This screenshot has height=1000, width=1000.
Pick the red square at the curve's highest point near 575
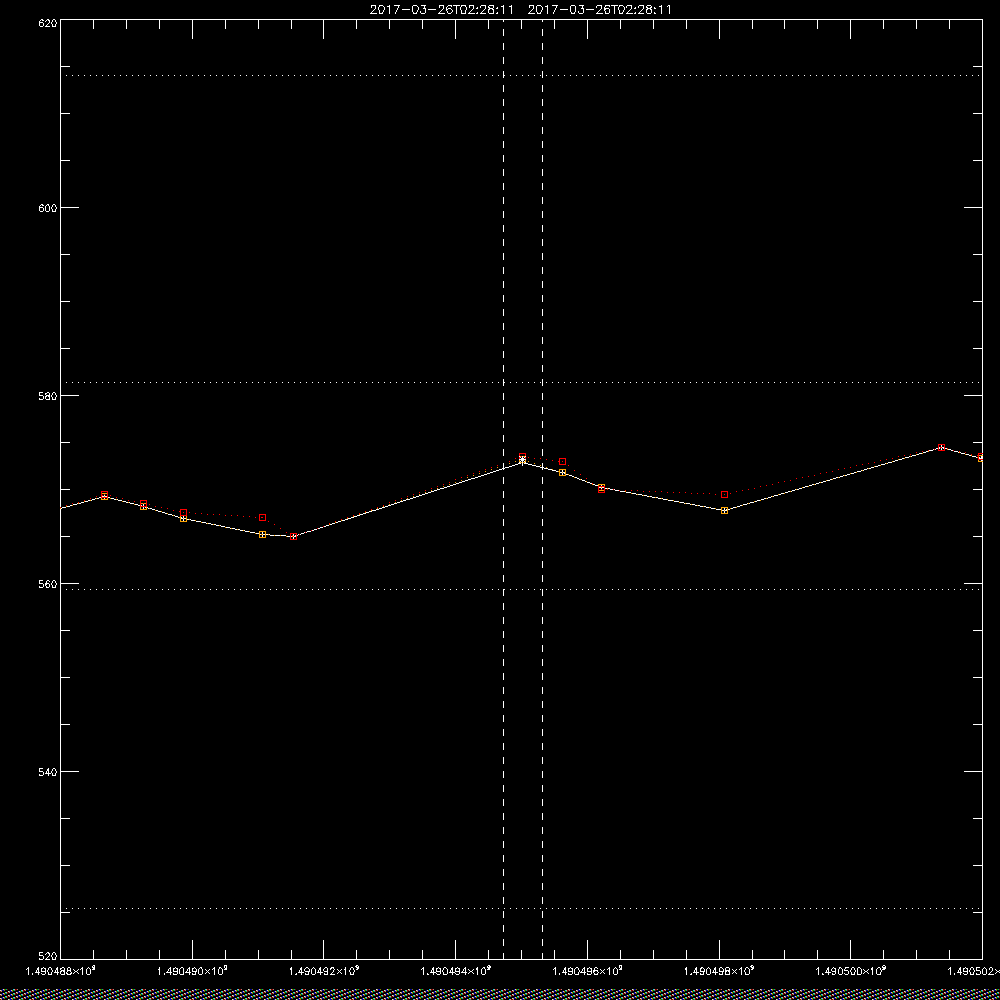pos(941,448)
